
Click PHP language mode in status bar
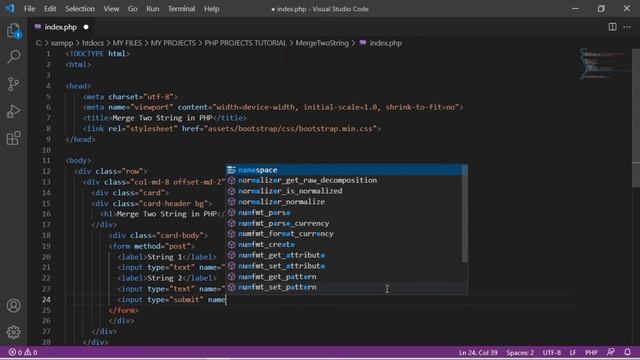(x=591, y=353)
